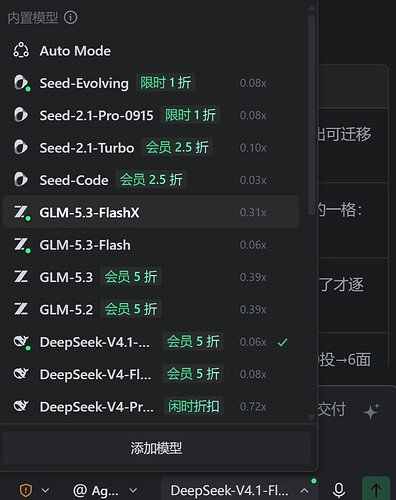Click the GLM-5.3 Z logo icon
Screen dimensions: 396x500
[x=21, y=277]
